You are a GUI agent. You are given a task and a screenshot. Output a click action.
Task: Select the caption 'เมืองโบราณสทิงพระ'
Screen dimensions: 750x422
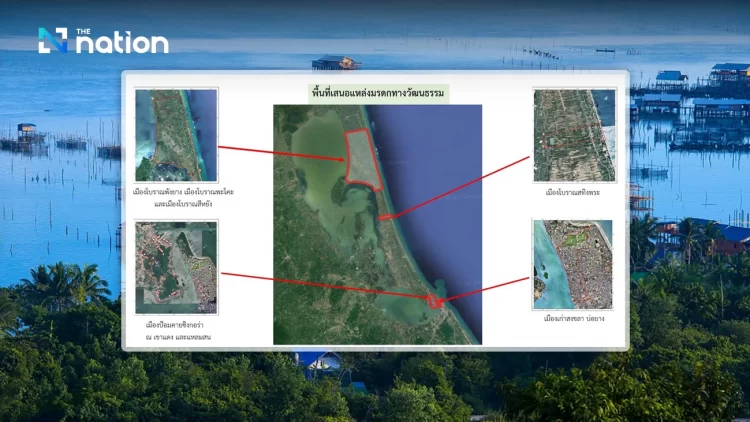(575, 190)
